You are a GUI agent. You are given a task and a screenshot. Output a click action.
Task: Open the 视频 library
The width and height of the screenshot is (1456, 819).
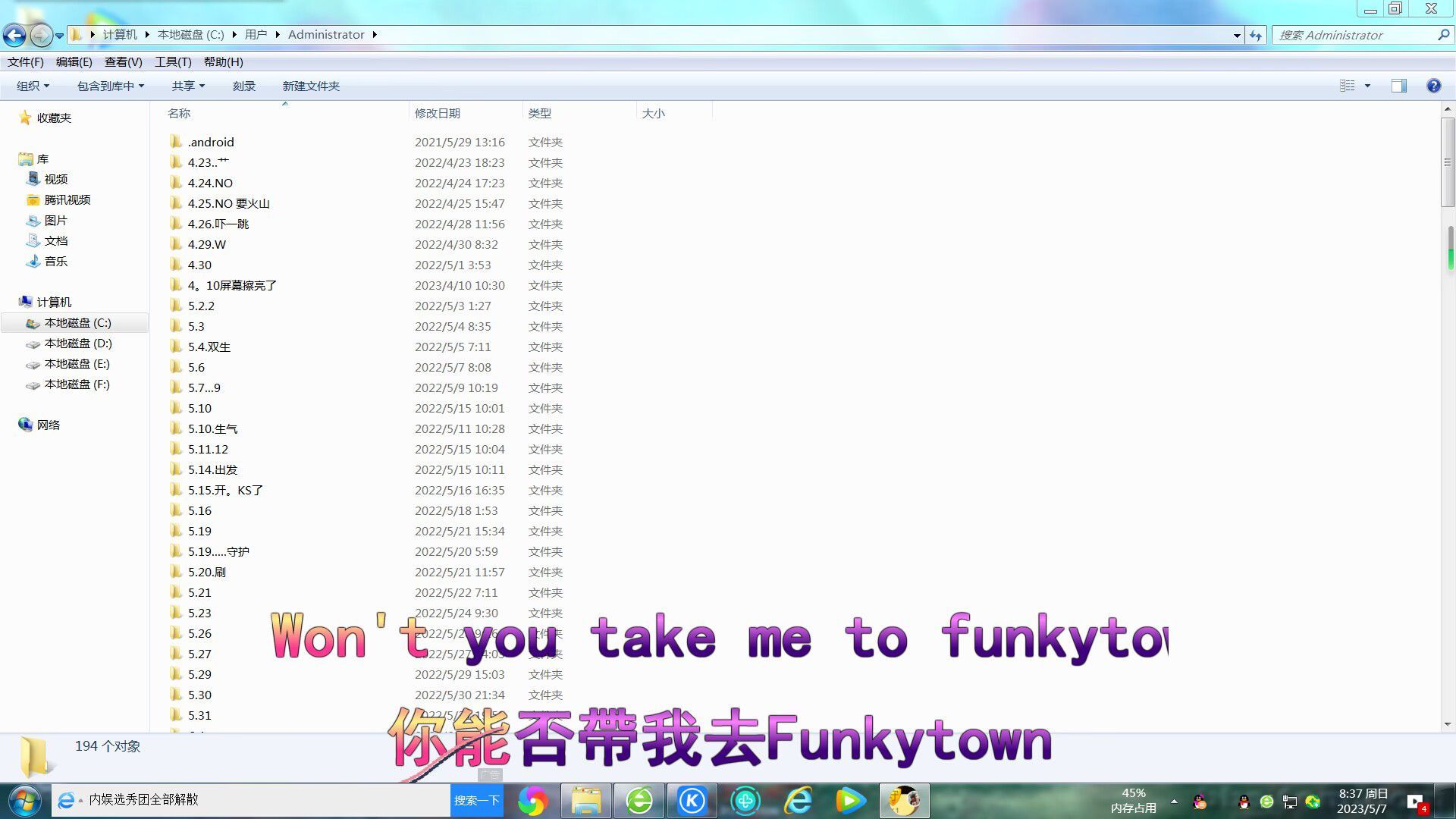pyautogui.click(x=55, y=180)
